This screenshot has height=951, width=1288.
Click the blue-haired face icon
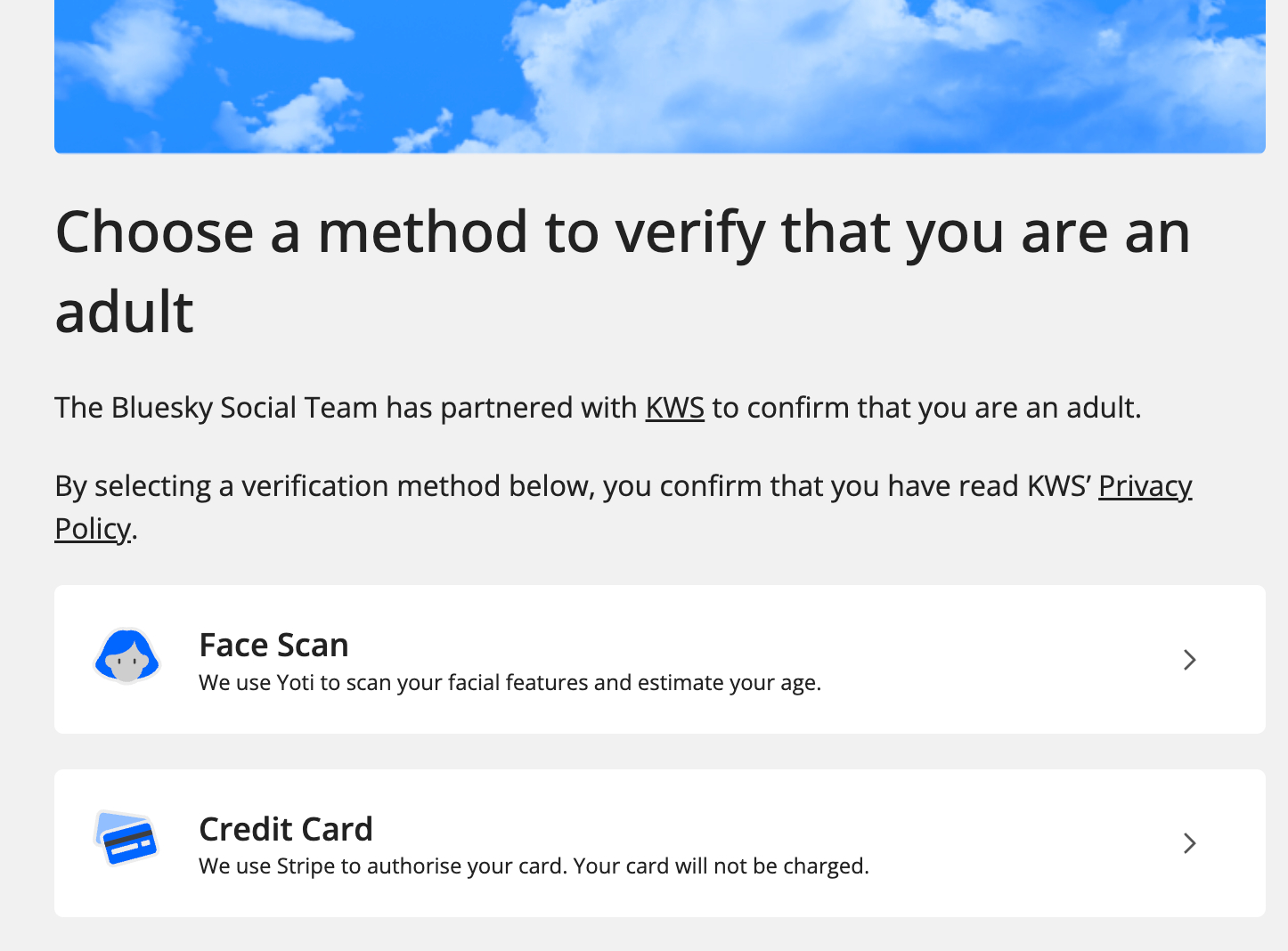click(x=126, y=657)
